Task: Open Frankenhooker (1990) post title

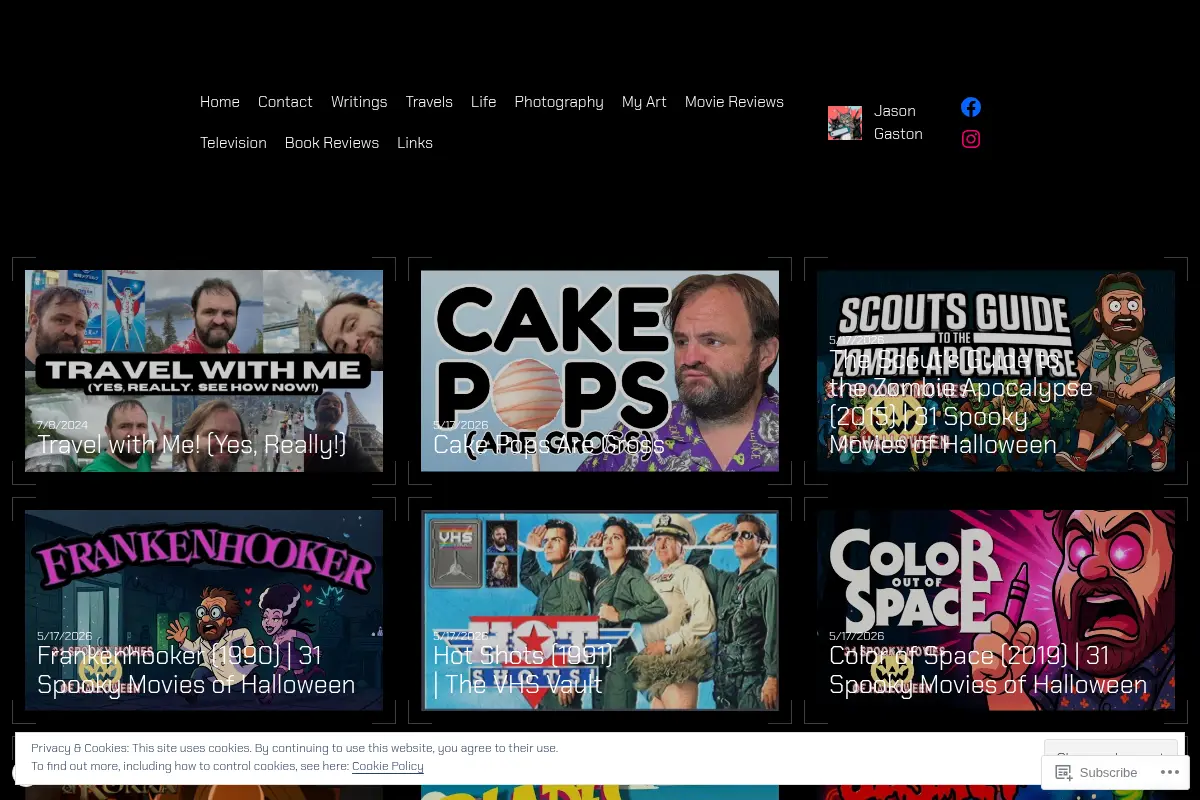Action: 196,670
